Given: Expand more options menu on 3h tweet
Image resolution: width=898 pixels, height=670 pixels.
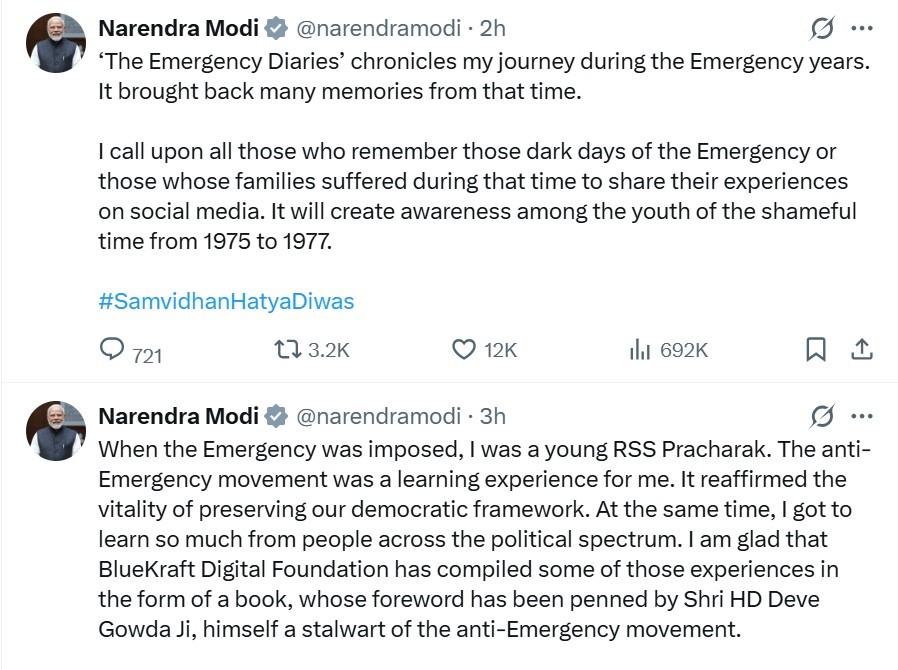Looking at the screenshot, I should (x=861, y=416).
